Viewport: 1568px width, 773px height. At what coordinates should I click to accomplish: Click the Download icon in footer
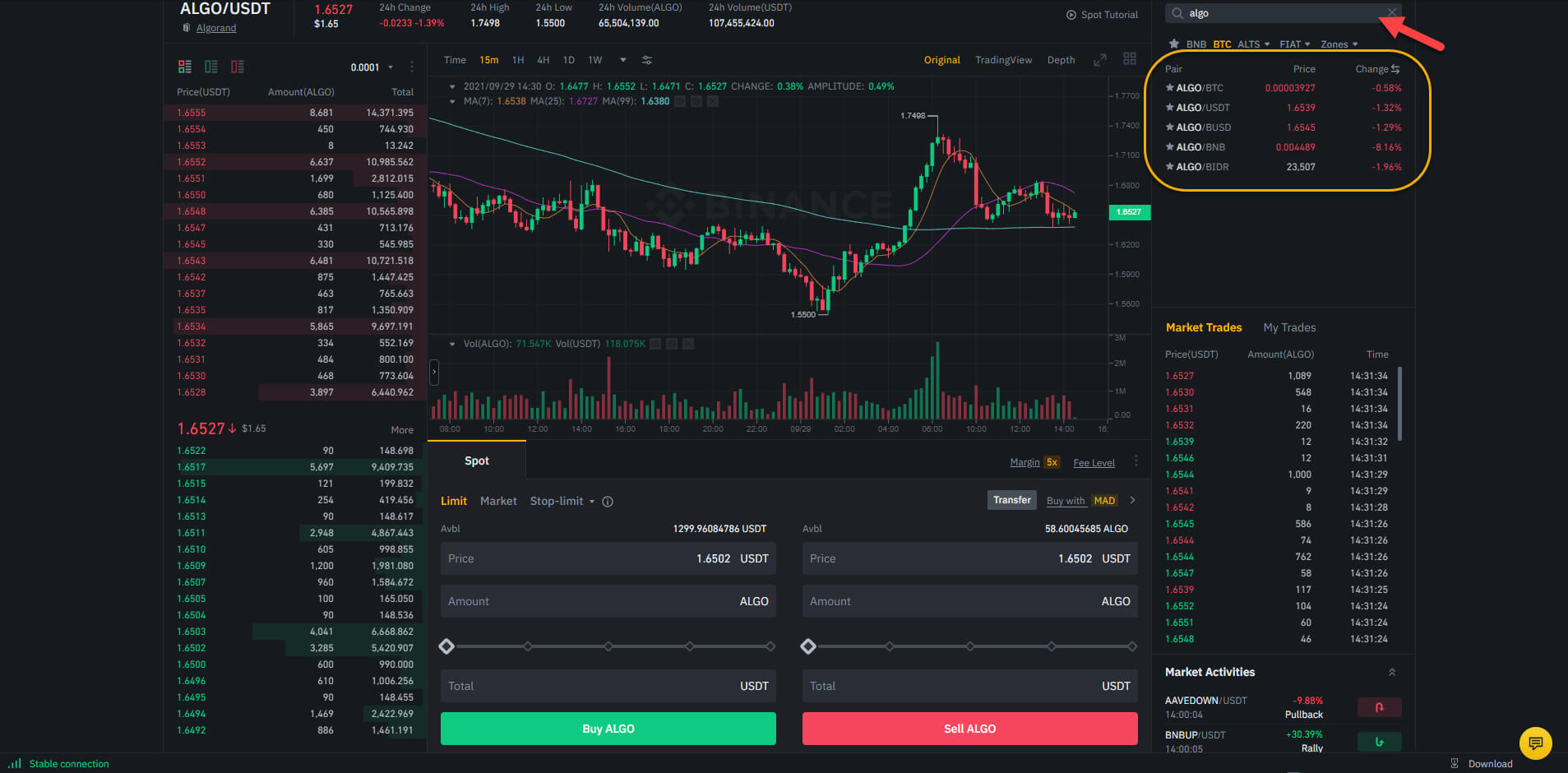click(1454, 763)
